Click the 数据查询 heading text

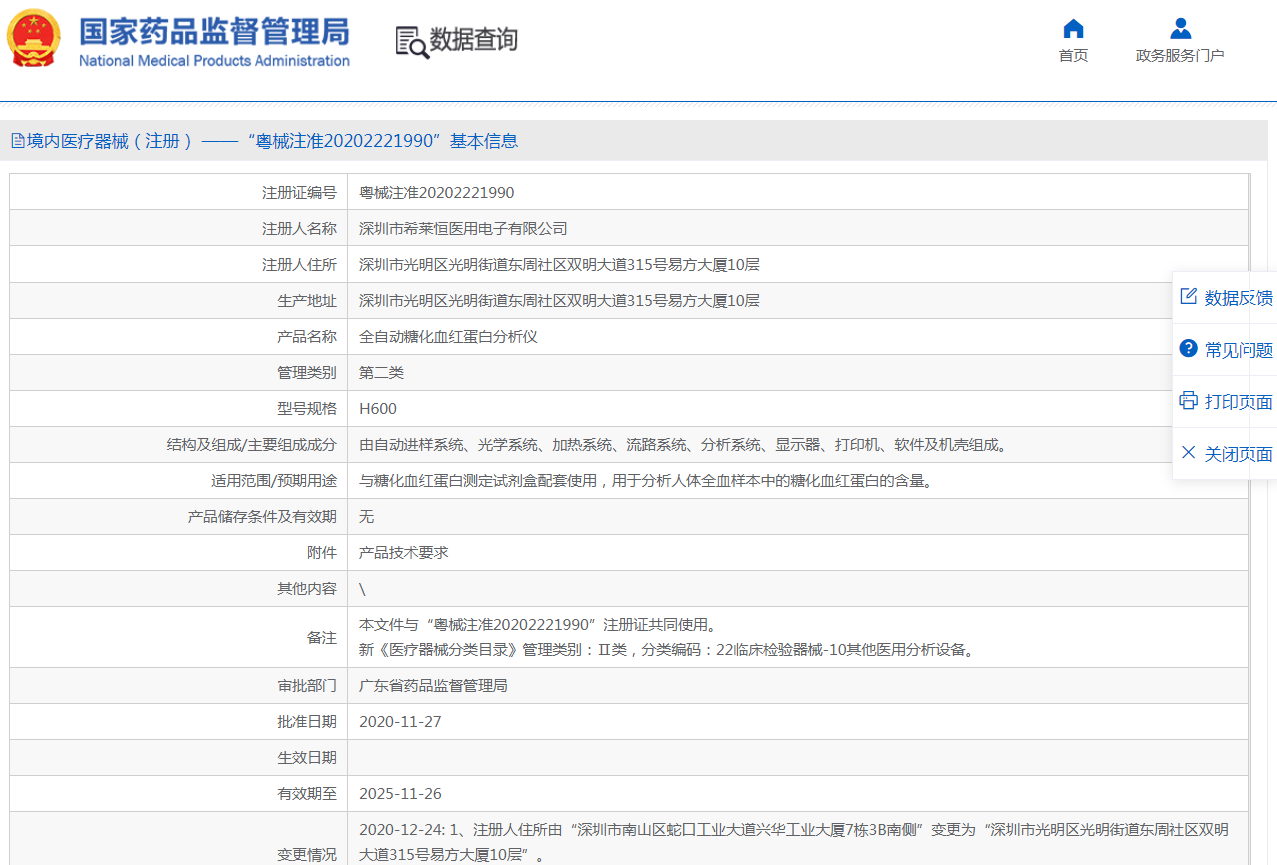click(474, 40)
